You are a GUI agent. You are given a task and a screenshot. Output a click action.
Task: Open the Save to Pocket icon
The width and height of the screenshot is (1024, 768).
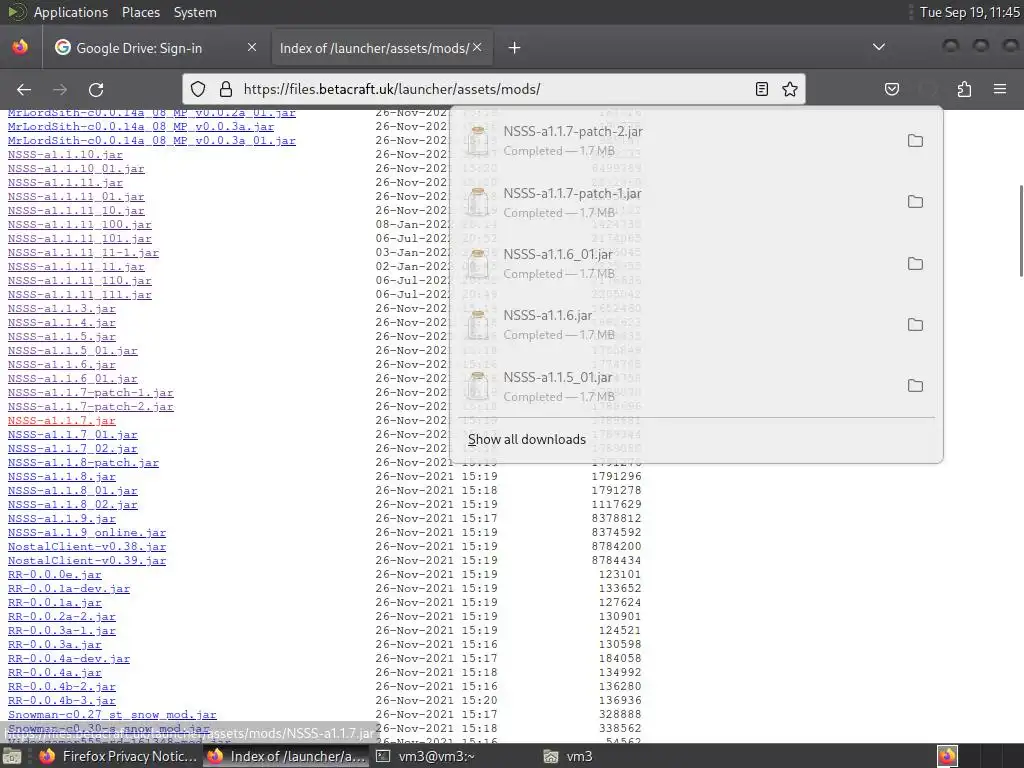pyautogui.click(x=892, y=89)
